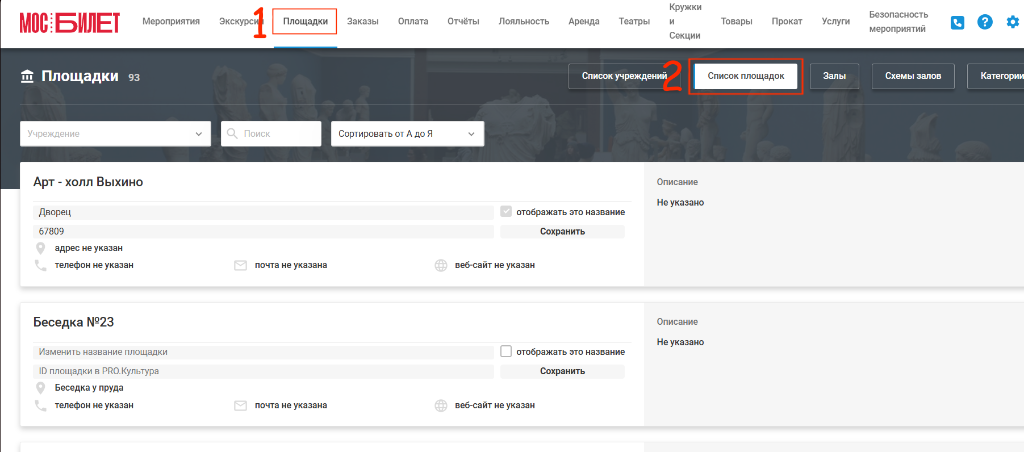Open the phone support icon
The height and width of the screenshot is (452, 1024).
click(957, 22)
